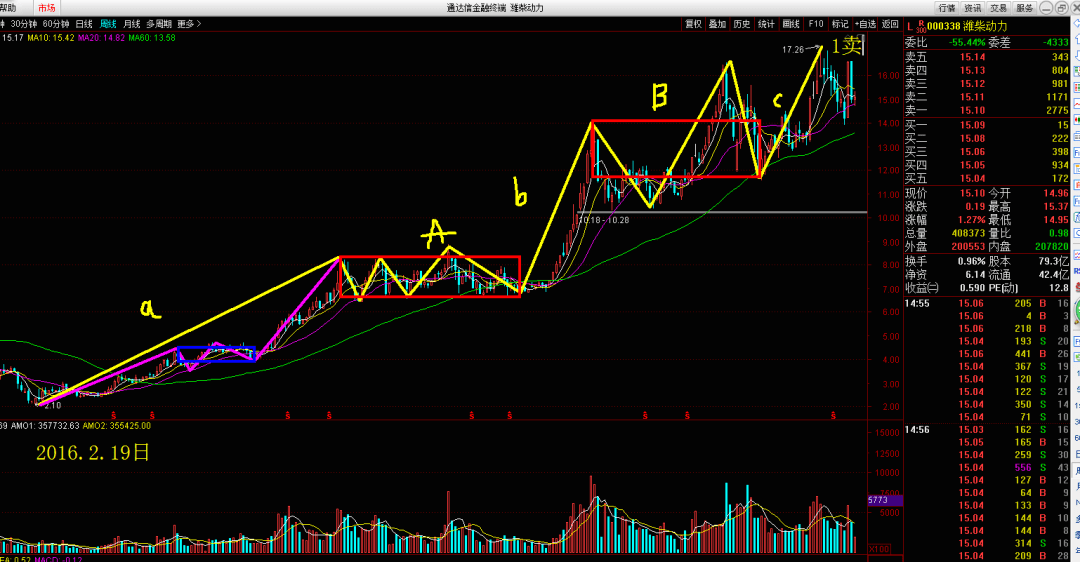Click the 复权 adjustment button
1080x562 pixels.
[x=693, y=23]
